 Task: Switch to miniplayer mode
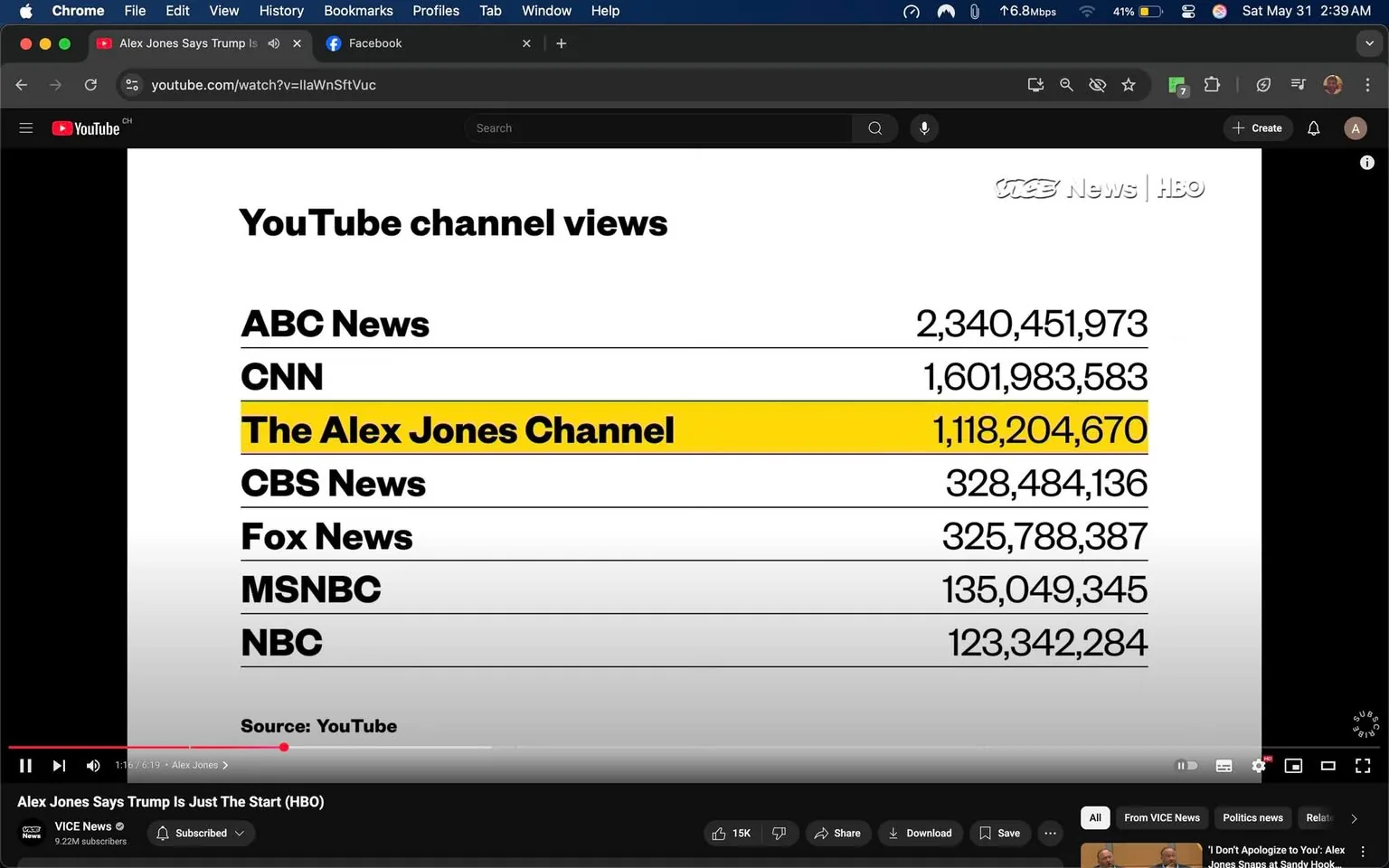coord(1293,765)
